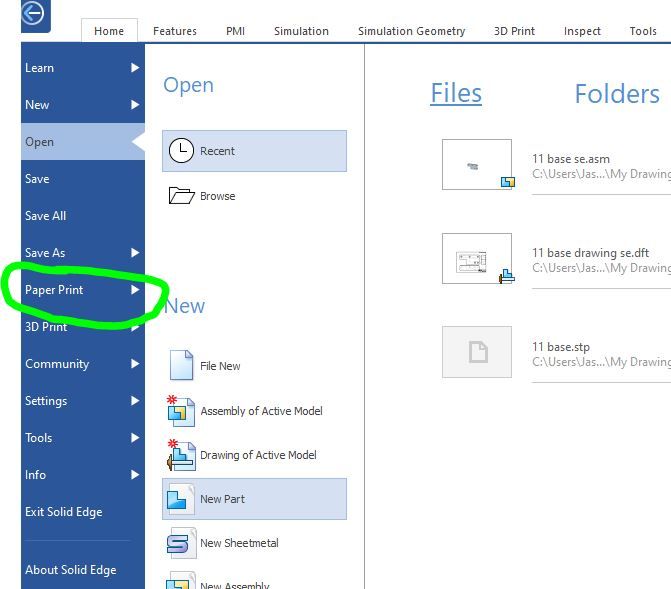Click About Solid Edge

pos(83,570)
